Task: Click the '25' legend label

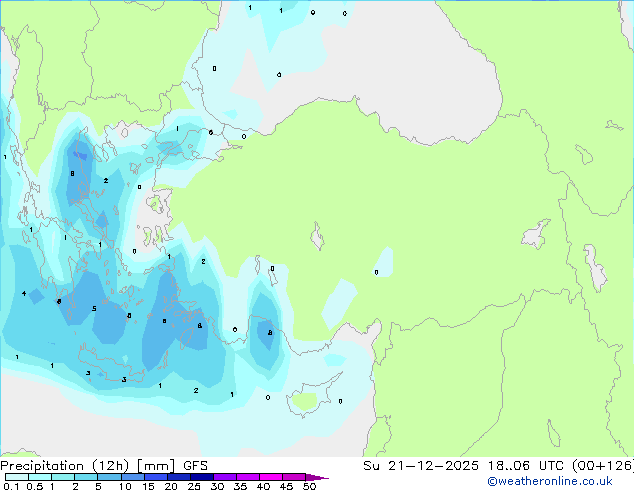Action: tap(194, 486)
